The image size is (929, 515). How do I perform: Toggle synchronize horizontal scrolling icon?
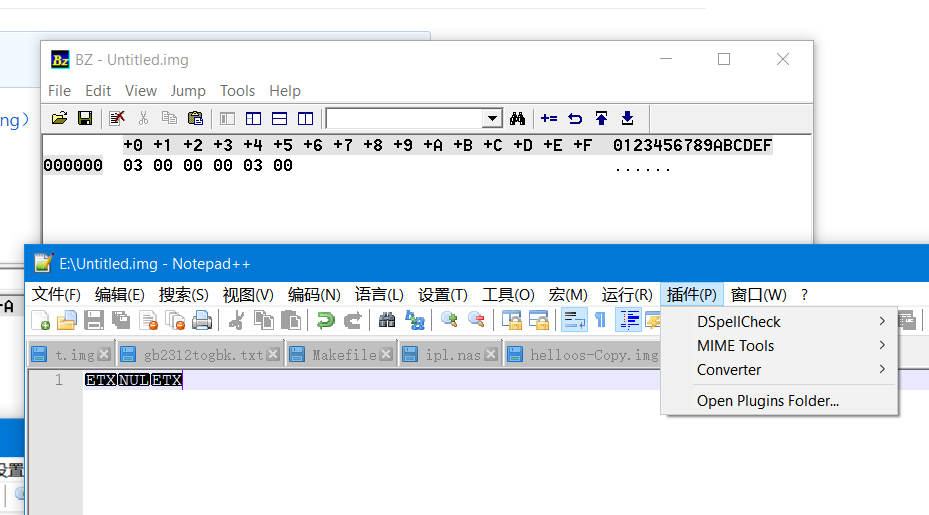[539, 321]
